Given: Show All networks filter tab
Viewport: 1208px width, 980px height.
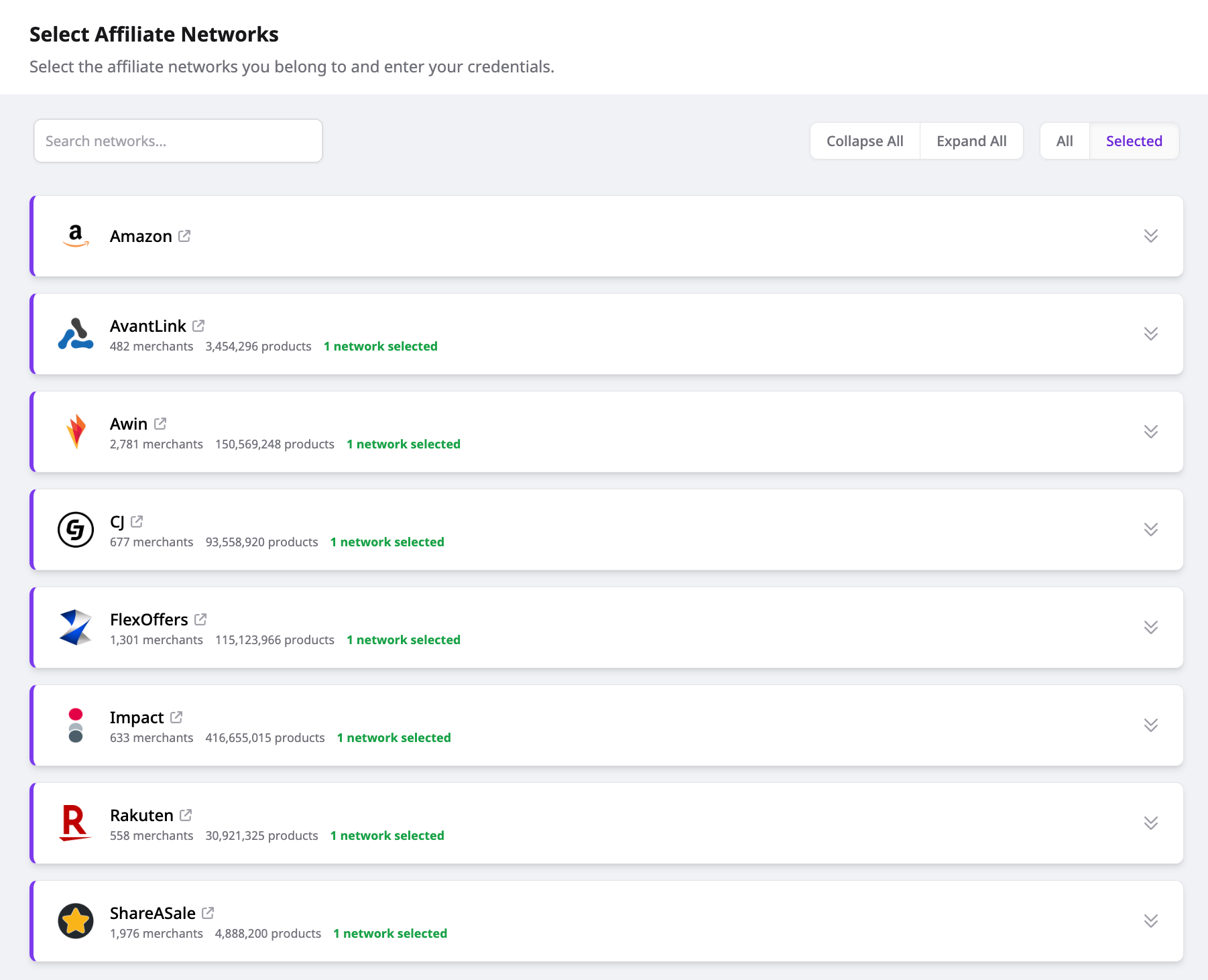Looking at the screenshot, I should coord(1065,141).
